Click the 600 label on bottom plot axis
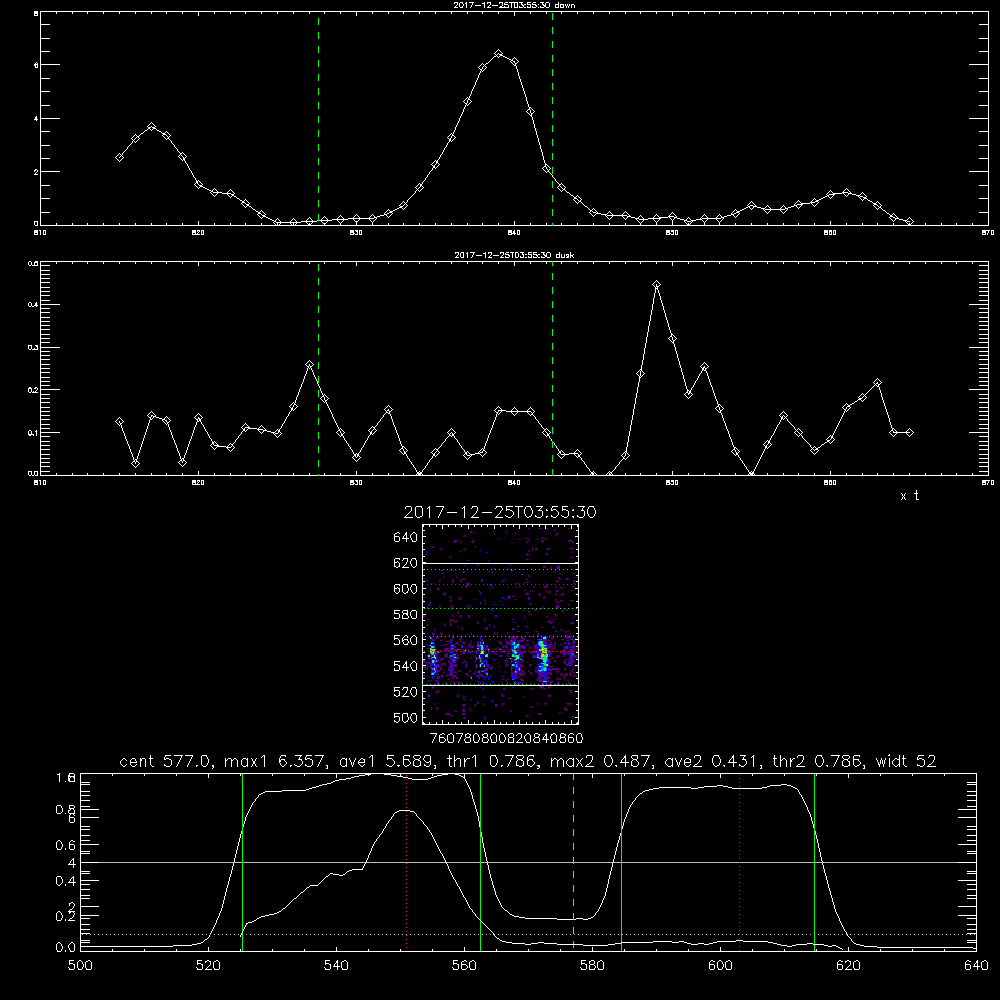The height and width of the screenshot is (1000, 1000). click(720, 966)
